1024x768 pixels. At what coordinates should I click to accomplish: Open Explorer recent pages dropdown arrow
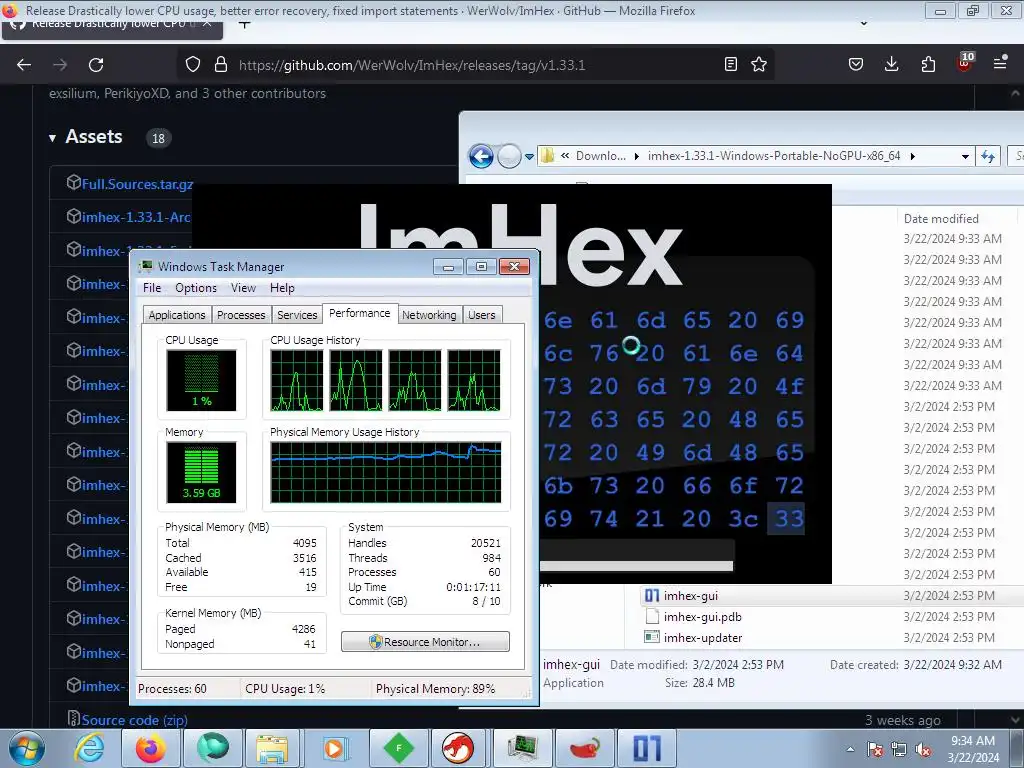click(x=529, y=157)
